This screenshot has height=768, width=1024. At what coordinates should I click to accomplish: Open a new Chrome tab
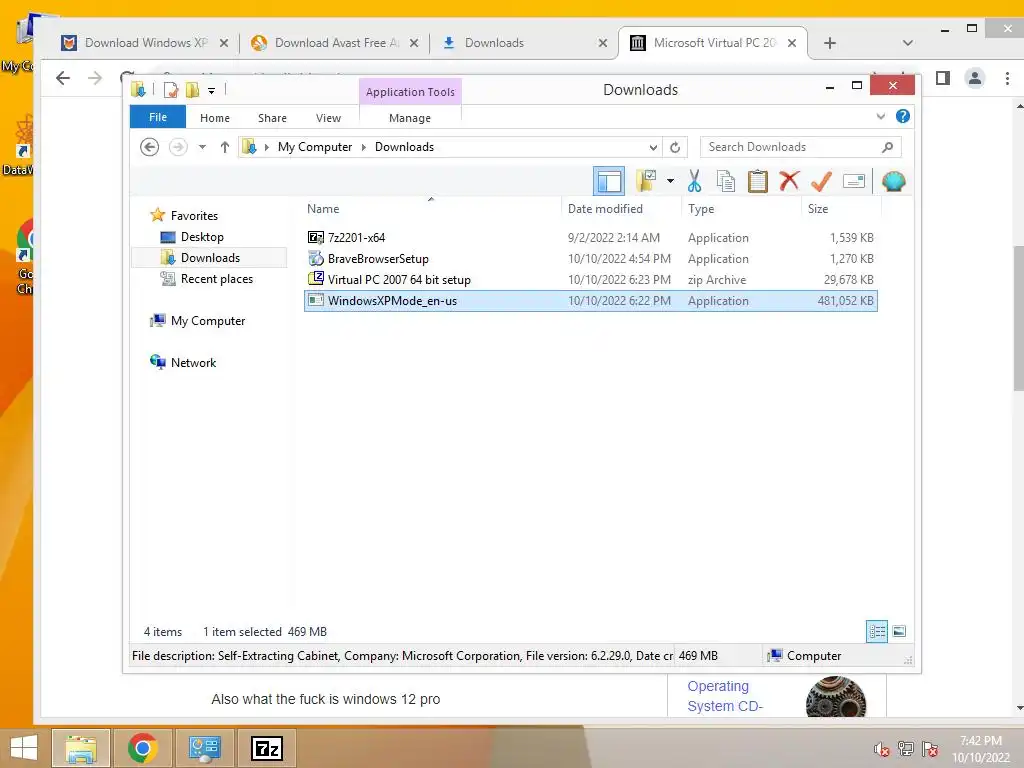click(829, 43)
